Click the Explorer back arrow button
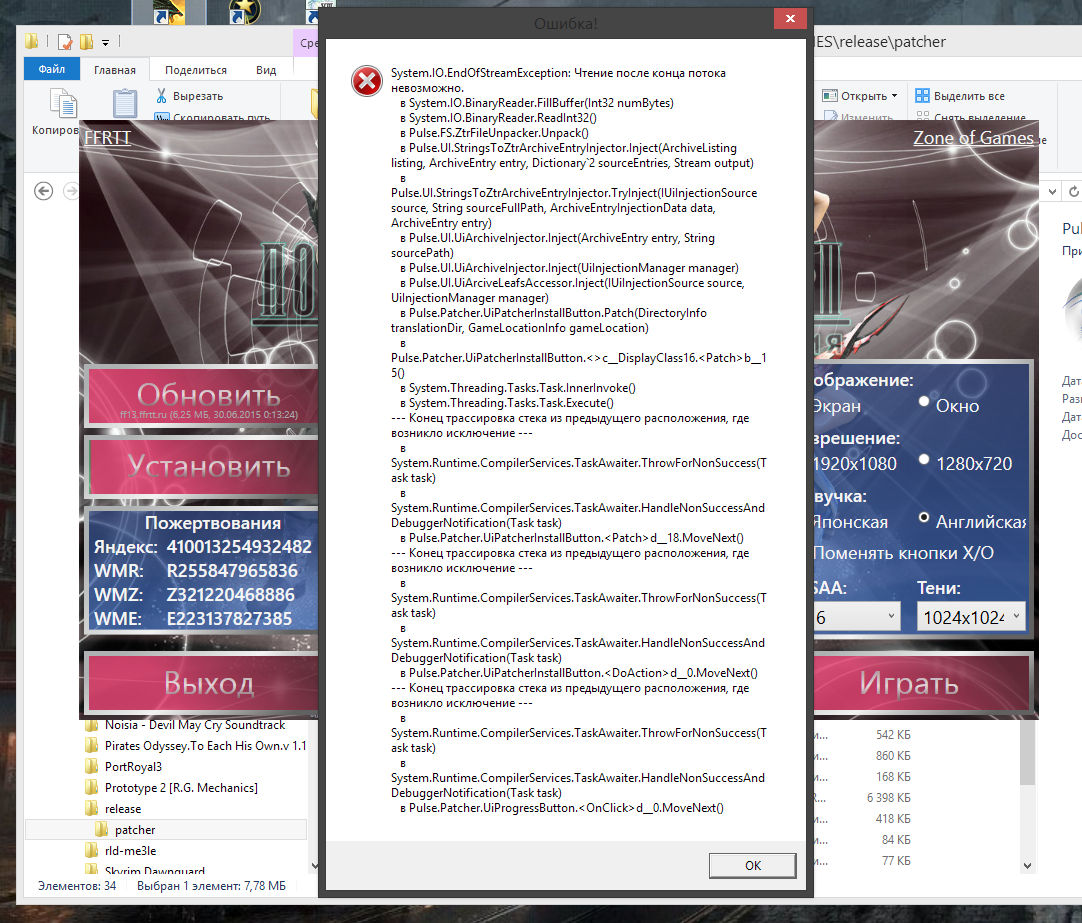Viewport: 1082px width, 923px height. pyautogui.click(x=43, y=191)
